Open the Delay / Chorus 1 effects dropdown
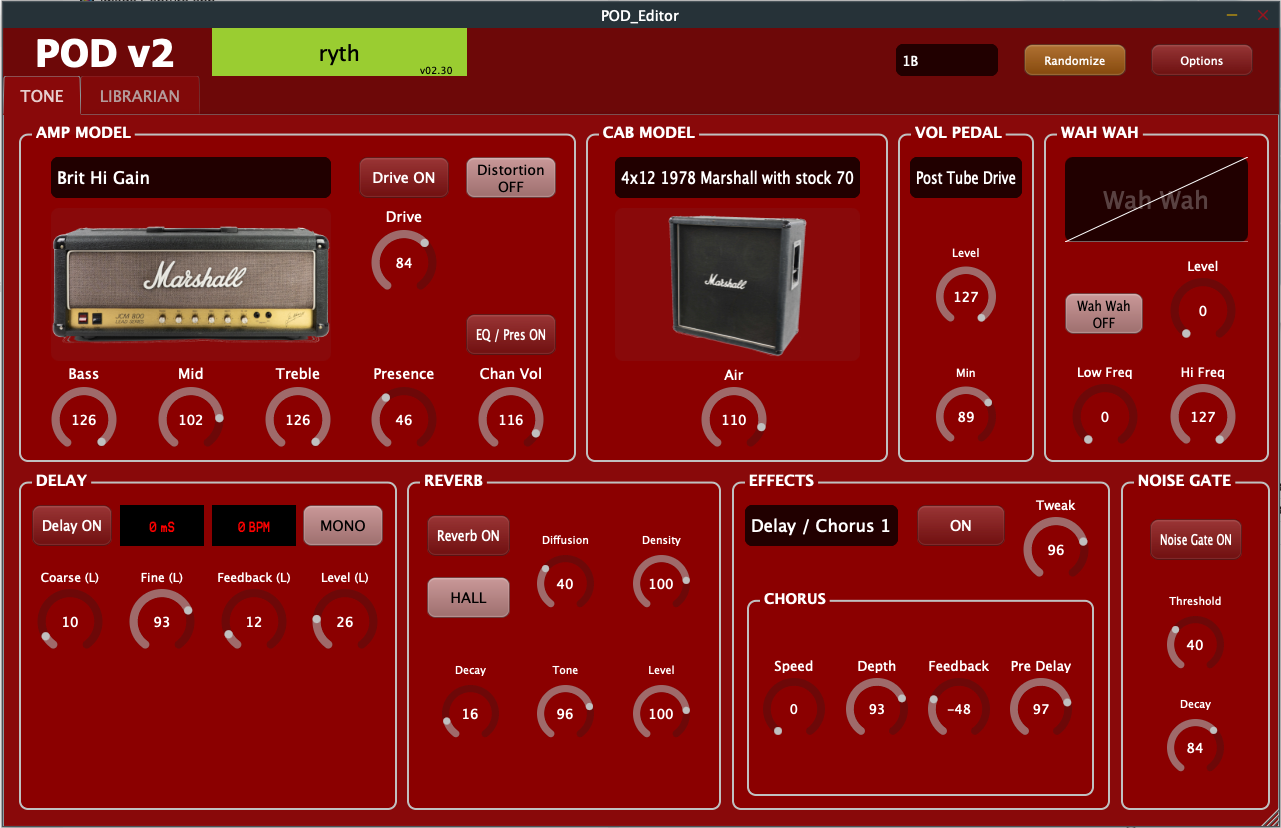 tap(821, 526)
